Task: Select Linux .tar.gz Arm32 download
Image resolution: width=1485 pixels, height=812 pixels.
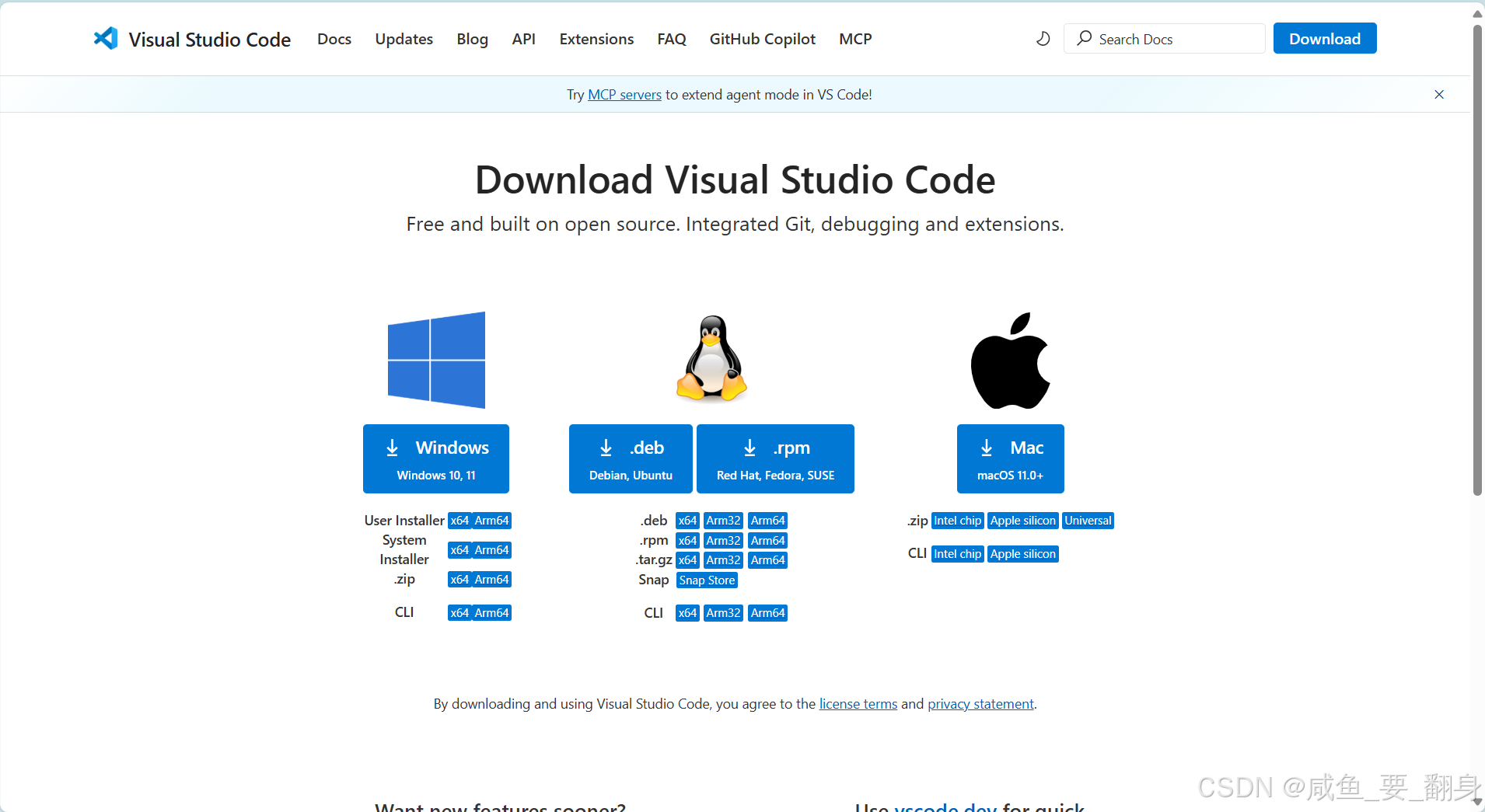Action: point(723,560)
